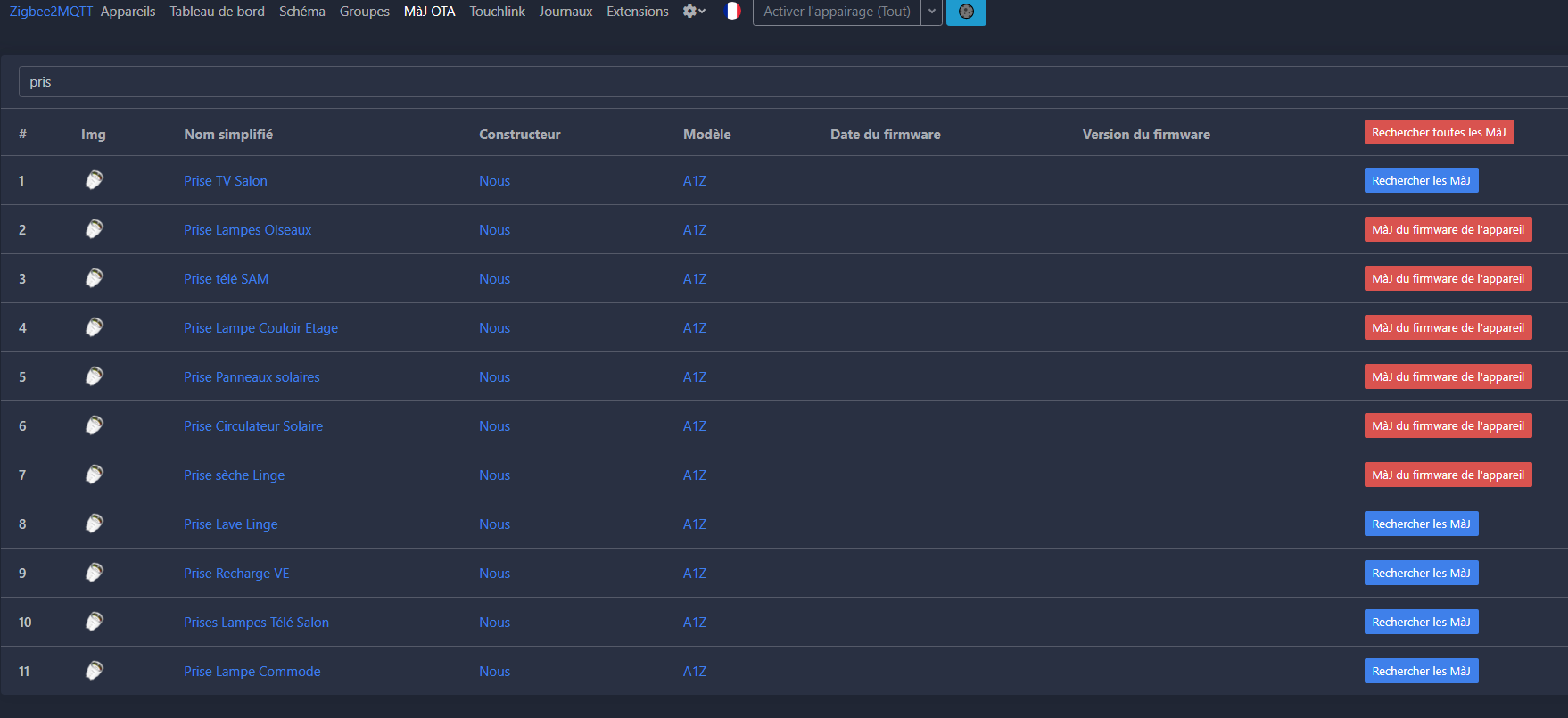Sort by Constructeur column header
1568x718 pixels.
tap(520, 134)
